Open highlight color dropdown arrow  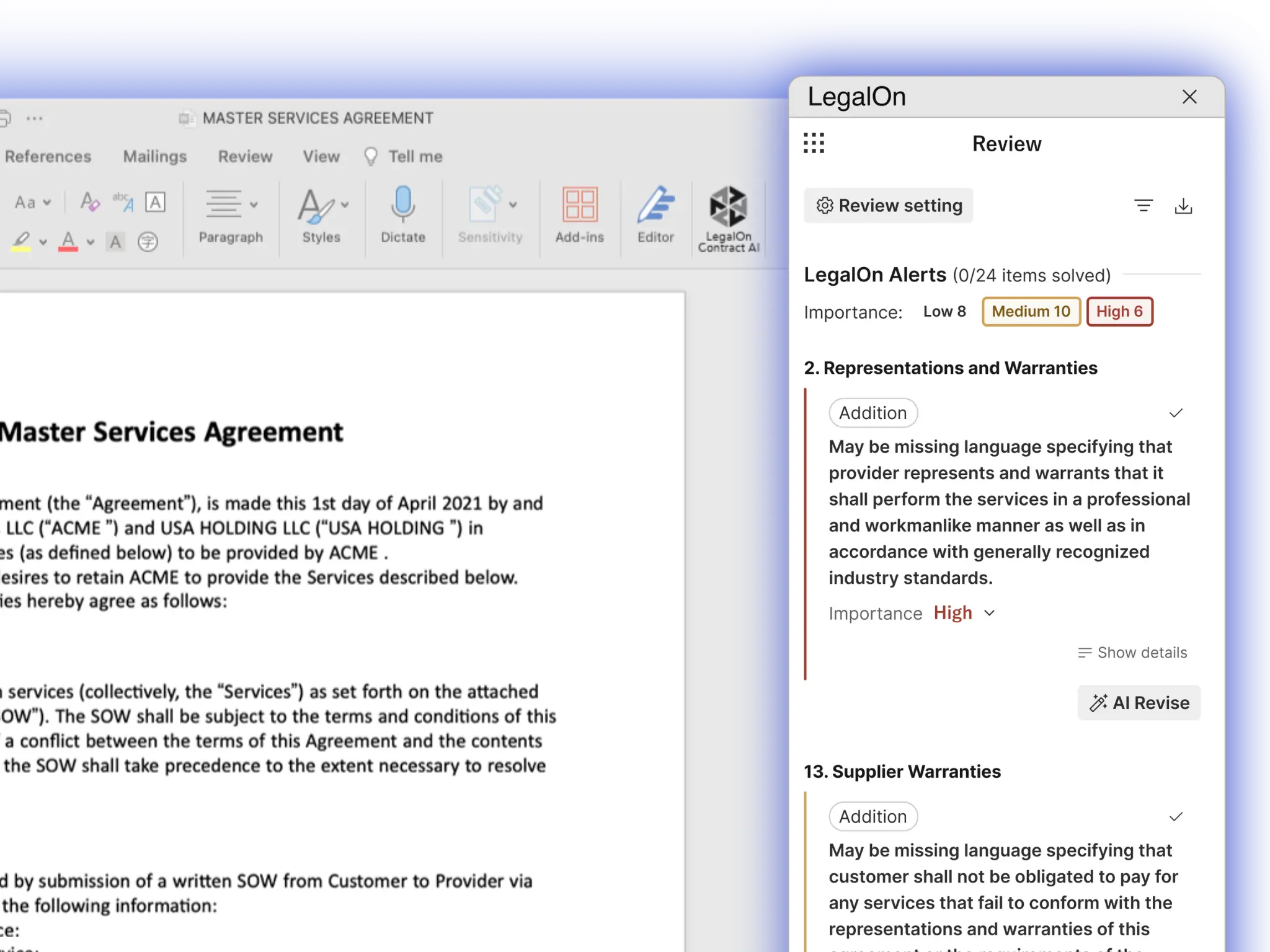(x=43, y=242)
